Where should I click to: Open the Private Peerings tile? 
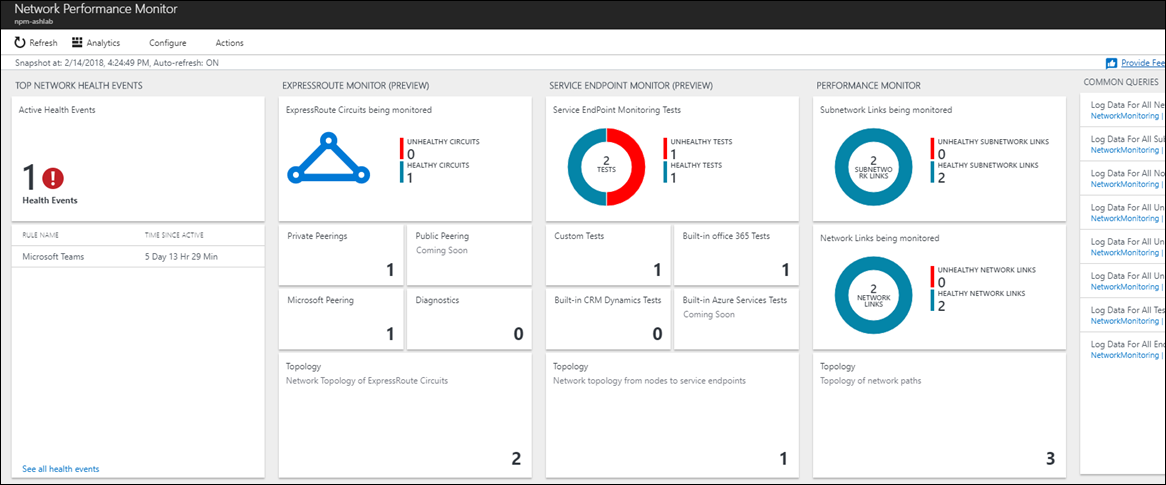click(x=340, y=254)
